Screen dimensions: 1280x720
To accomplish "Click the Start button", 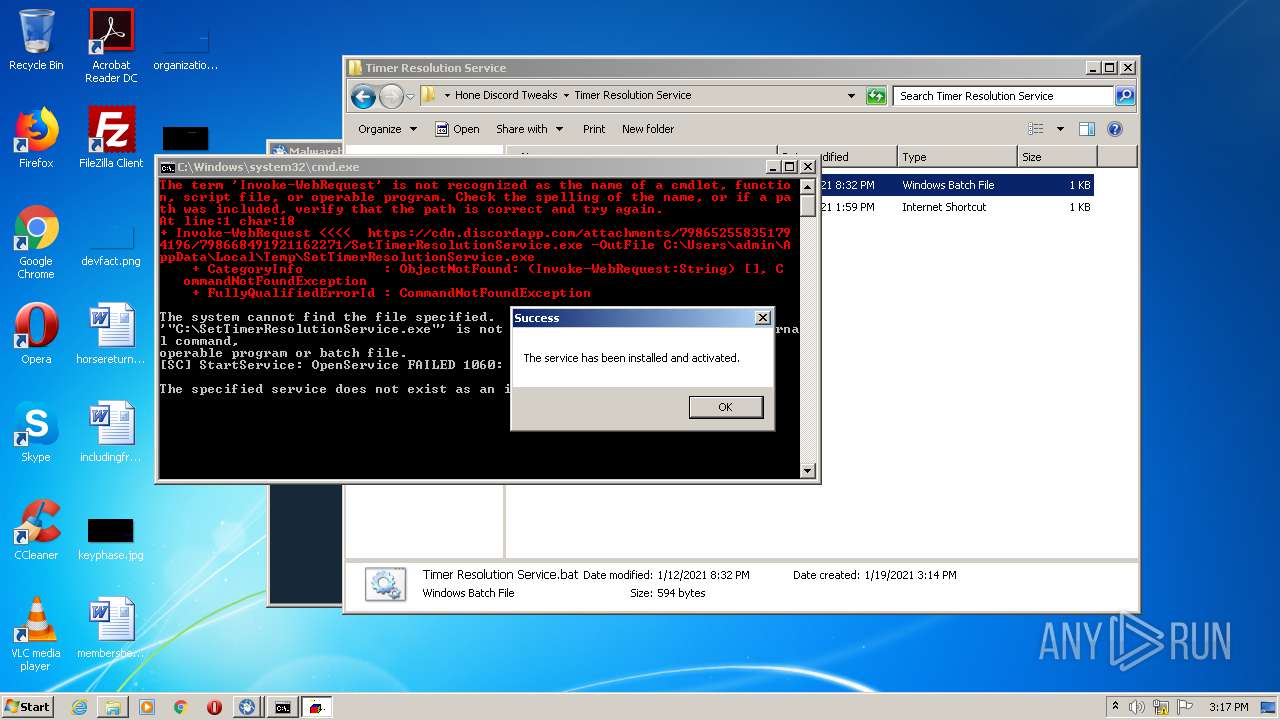I will (28, 707).
